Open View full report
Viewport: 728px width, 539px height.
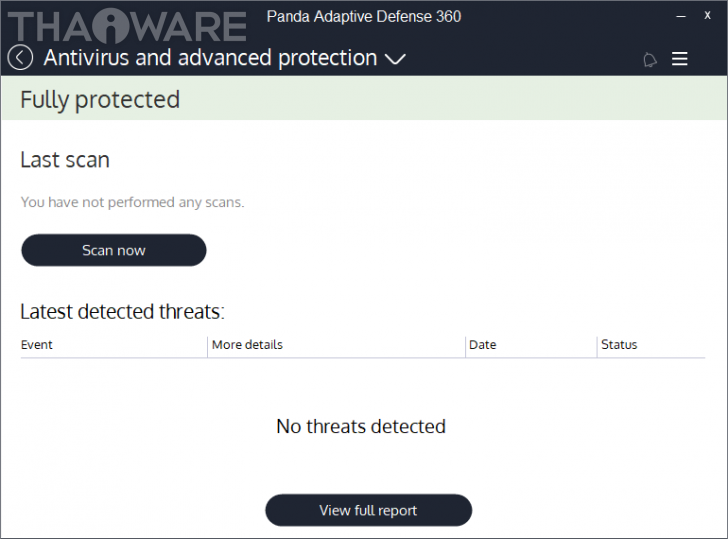(x=369, y=510)
